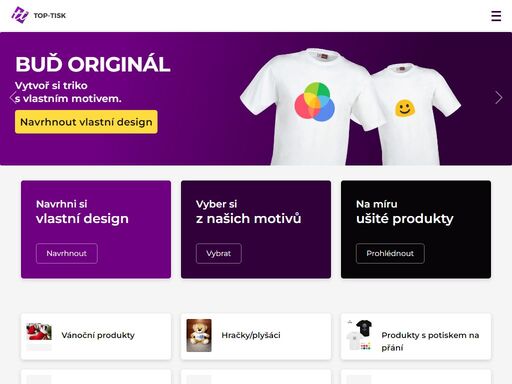
Task: Open the hamburger menu icon
Action: (x=496, y=16)
